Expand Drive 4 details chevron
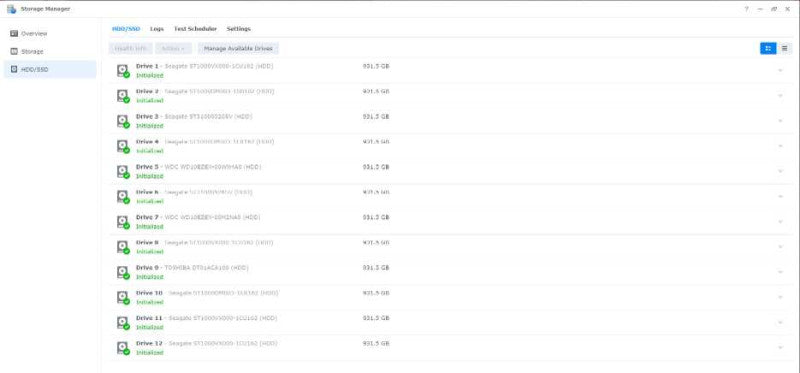Image resolution: width=800 pixels, height=373 pixels. pyautogui.click(x=780, y=146)
